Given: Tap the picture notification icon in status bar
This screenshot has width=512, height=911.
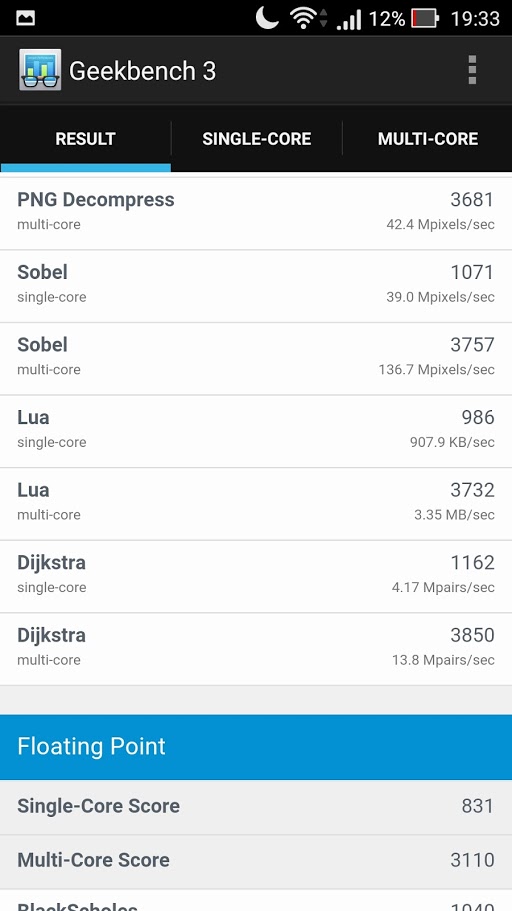Looking at the screenshot, I should point(26,19).
